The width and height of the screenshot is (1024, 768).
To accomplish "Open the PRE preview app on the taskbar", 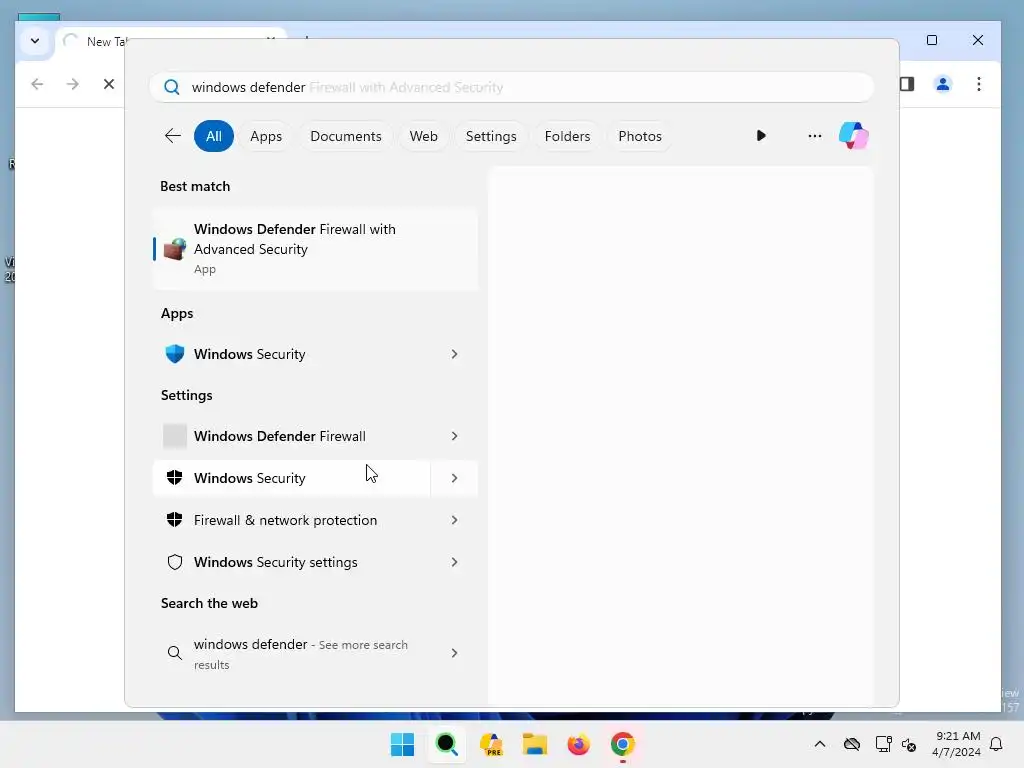I will click(491, 744).
